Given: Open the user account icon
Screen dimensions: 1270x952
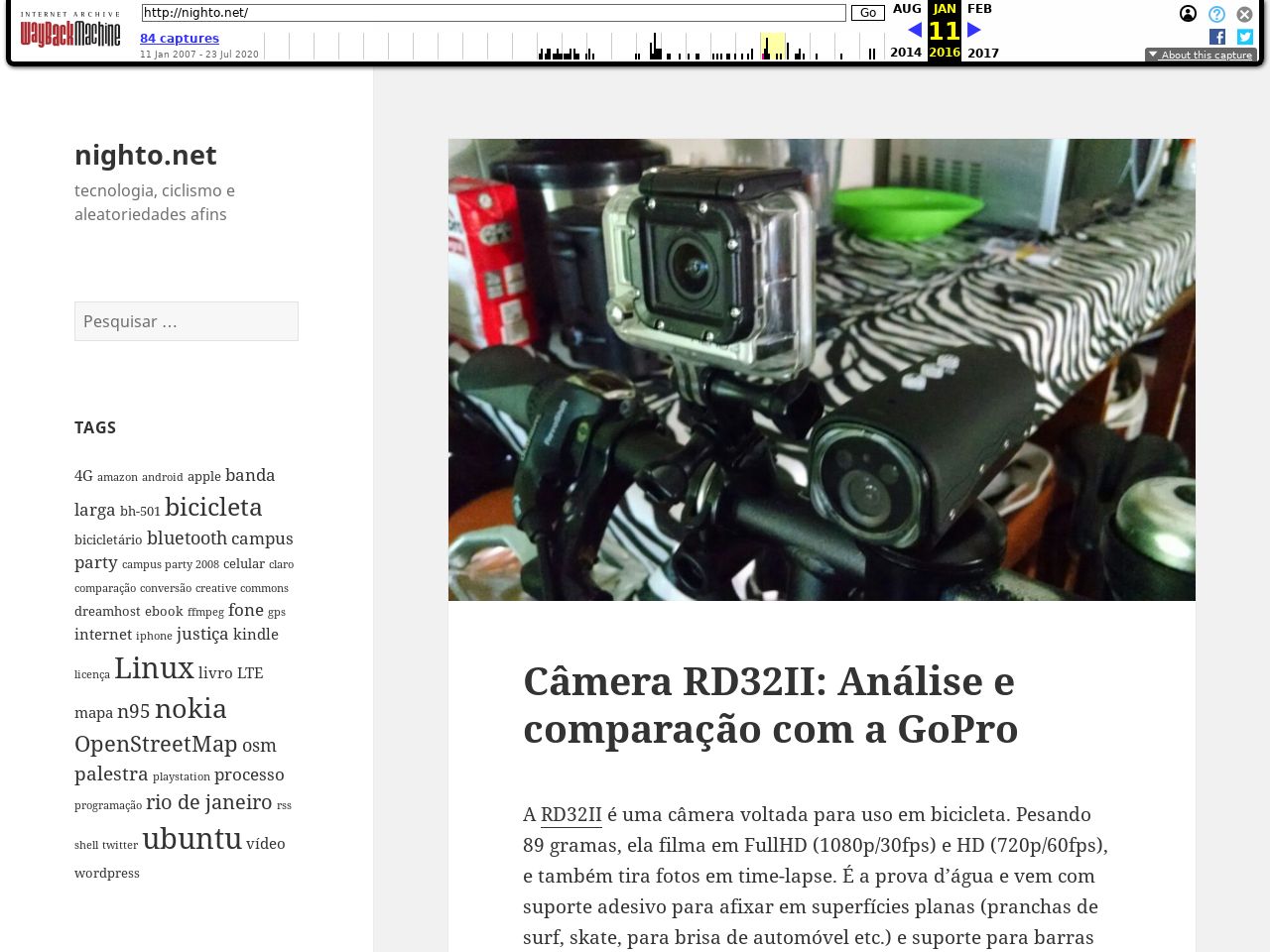Looking at the screenshot, I should pyautogui.click(x=1188, y=14).
